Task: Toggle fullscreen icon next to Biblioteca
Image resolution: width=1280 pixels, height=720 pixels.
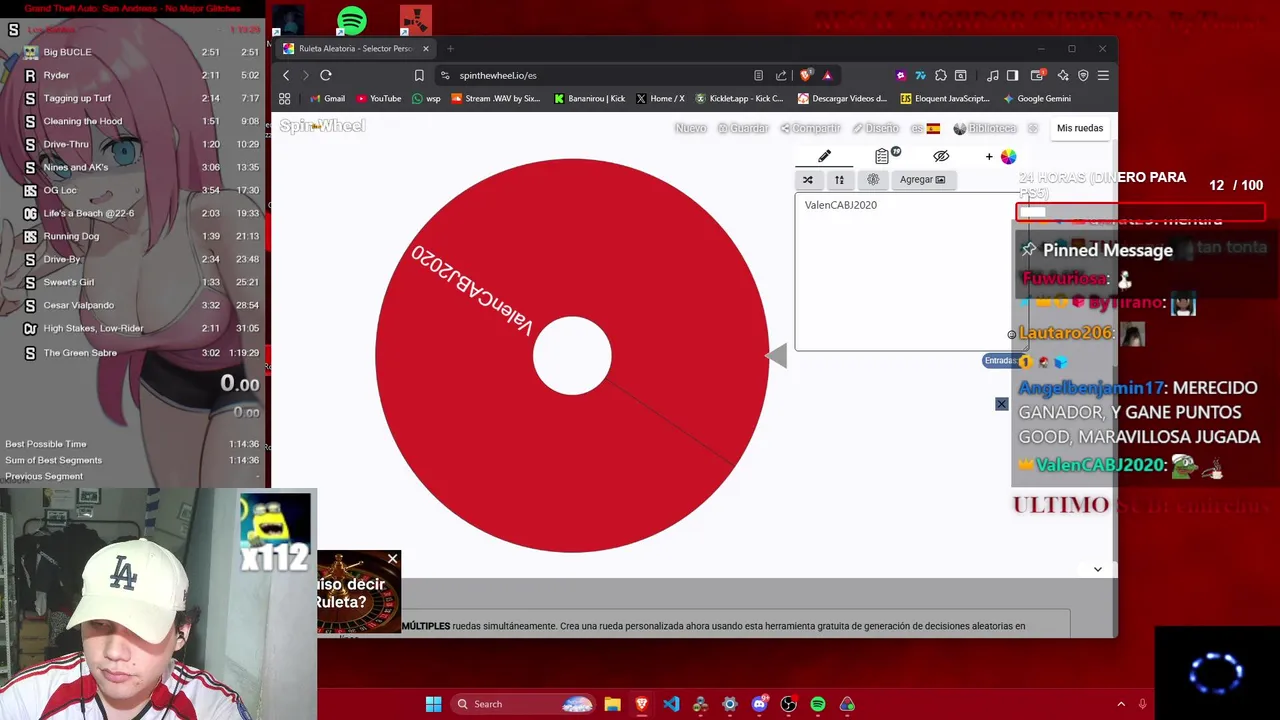Action: pyautogui.click(x=1033, y=128)
